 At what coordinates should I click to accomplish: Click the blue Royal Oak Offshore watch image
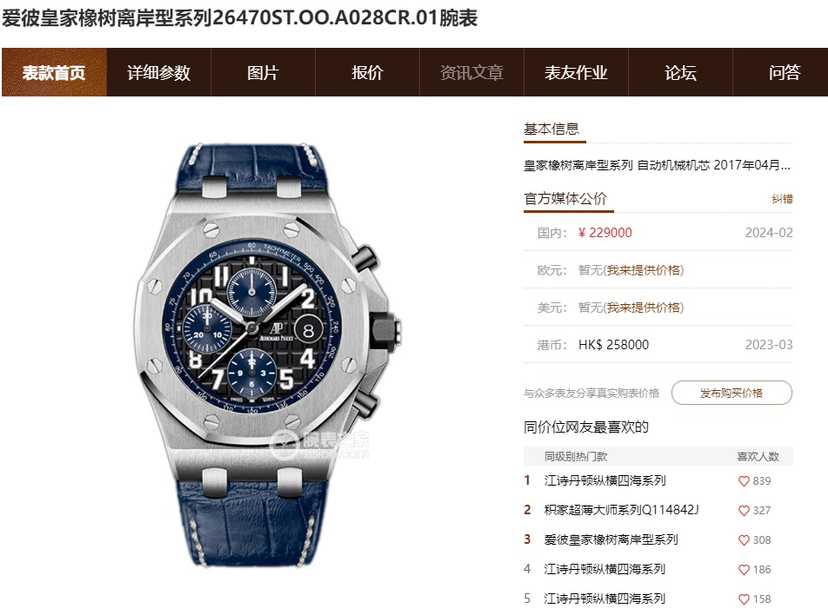pyautogui.click(x=268, y=355)
